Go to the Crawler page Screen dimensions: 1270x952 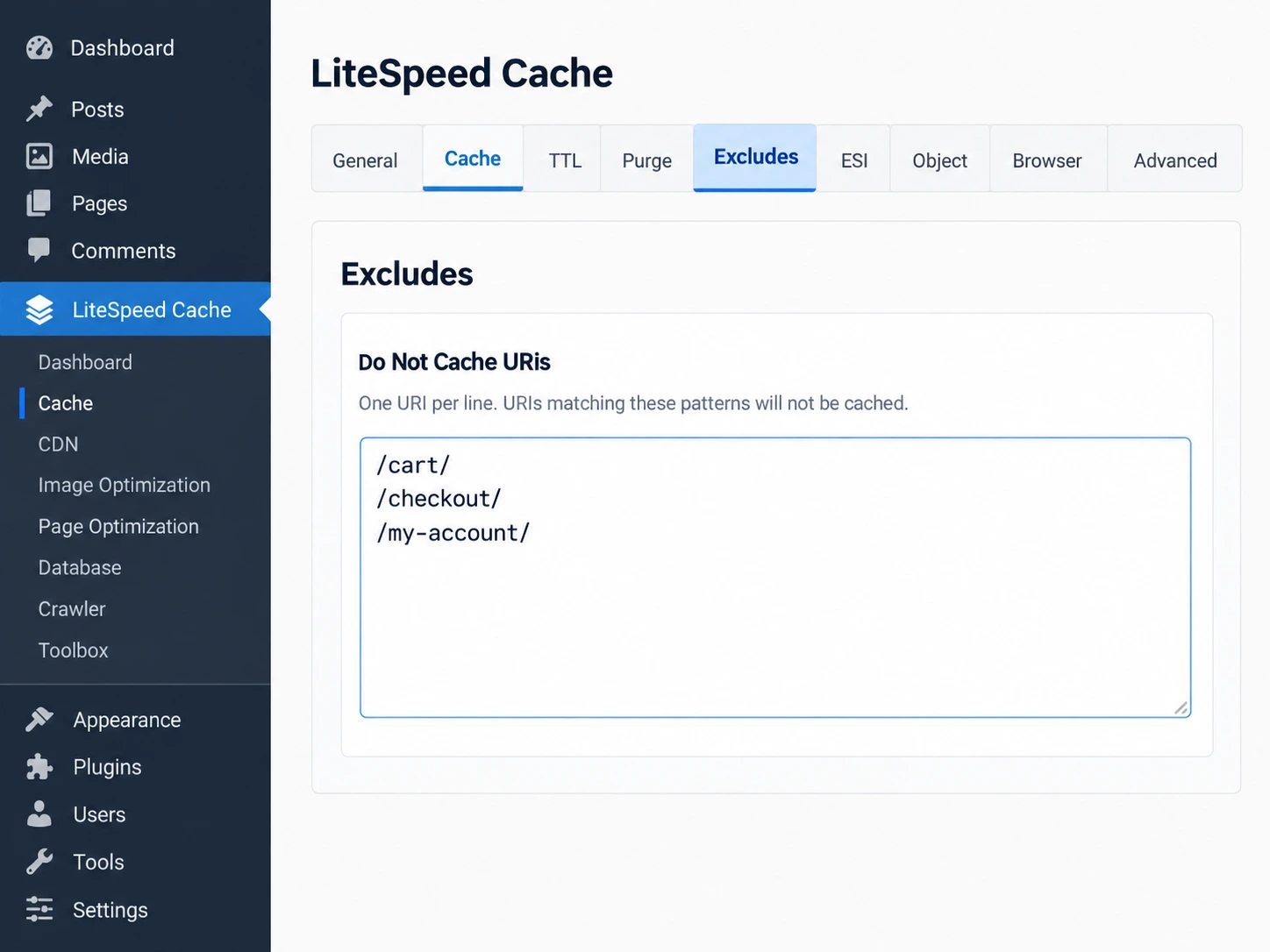tap(72, 608)
